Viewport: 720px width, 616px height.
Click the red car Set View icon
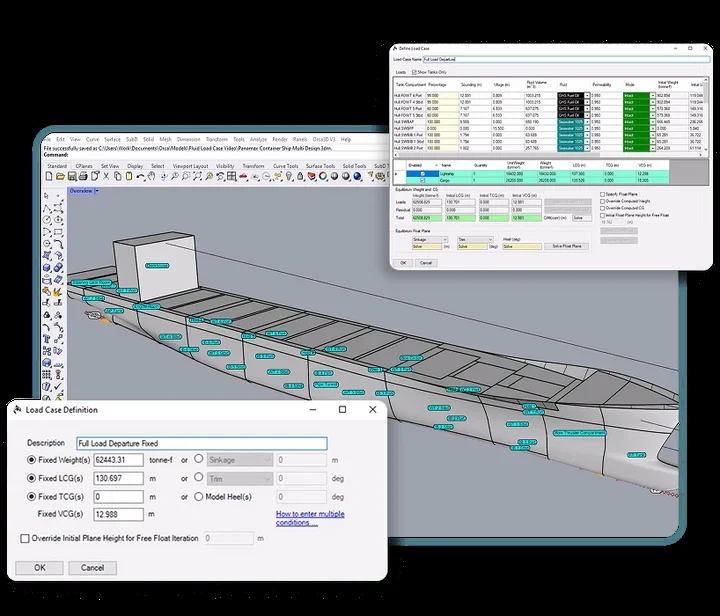coord(243,176)
